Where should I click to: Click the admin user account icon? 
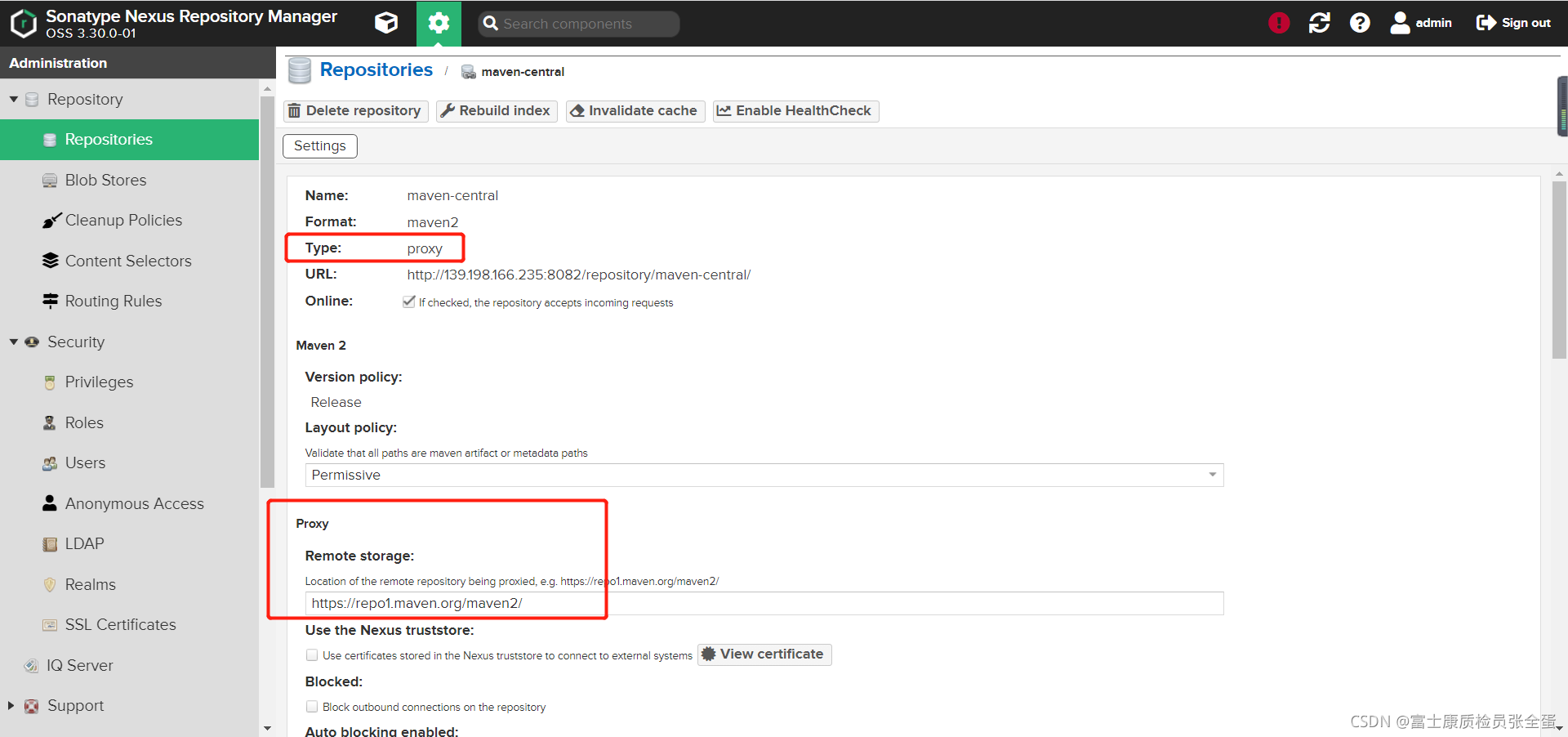point(1400,23)
